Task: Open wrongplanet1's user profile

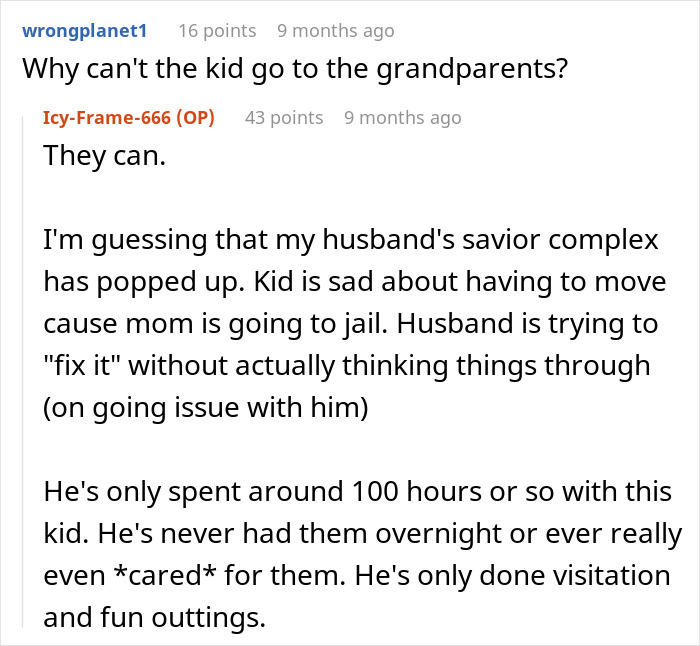Action: coord(84,31)
